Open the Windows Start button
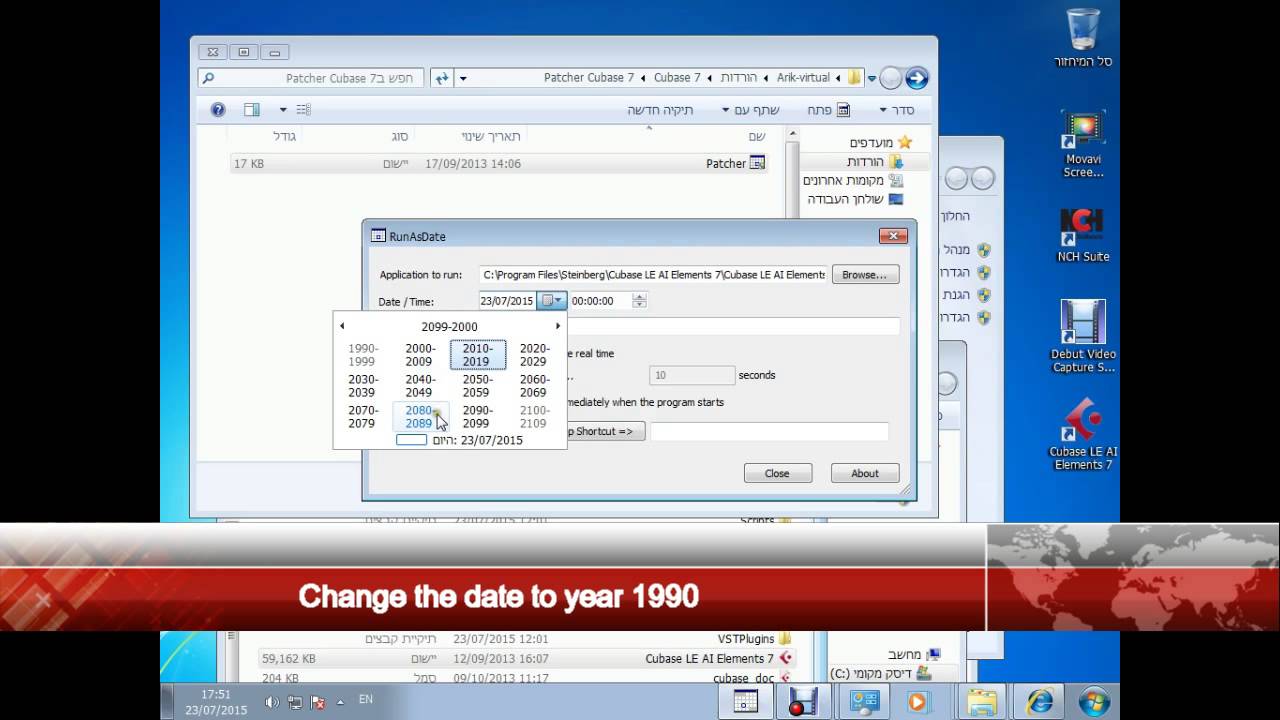Viewport: 1280px width, 720px height. [x=1094, y=701]
